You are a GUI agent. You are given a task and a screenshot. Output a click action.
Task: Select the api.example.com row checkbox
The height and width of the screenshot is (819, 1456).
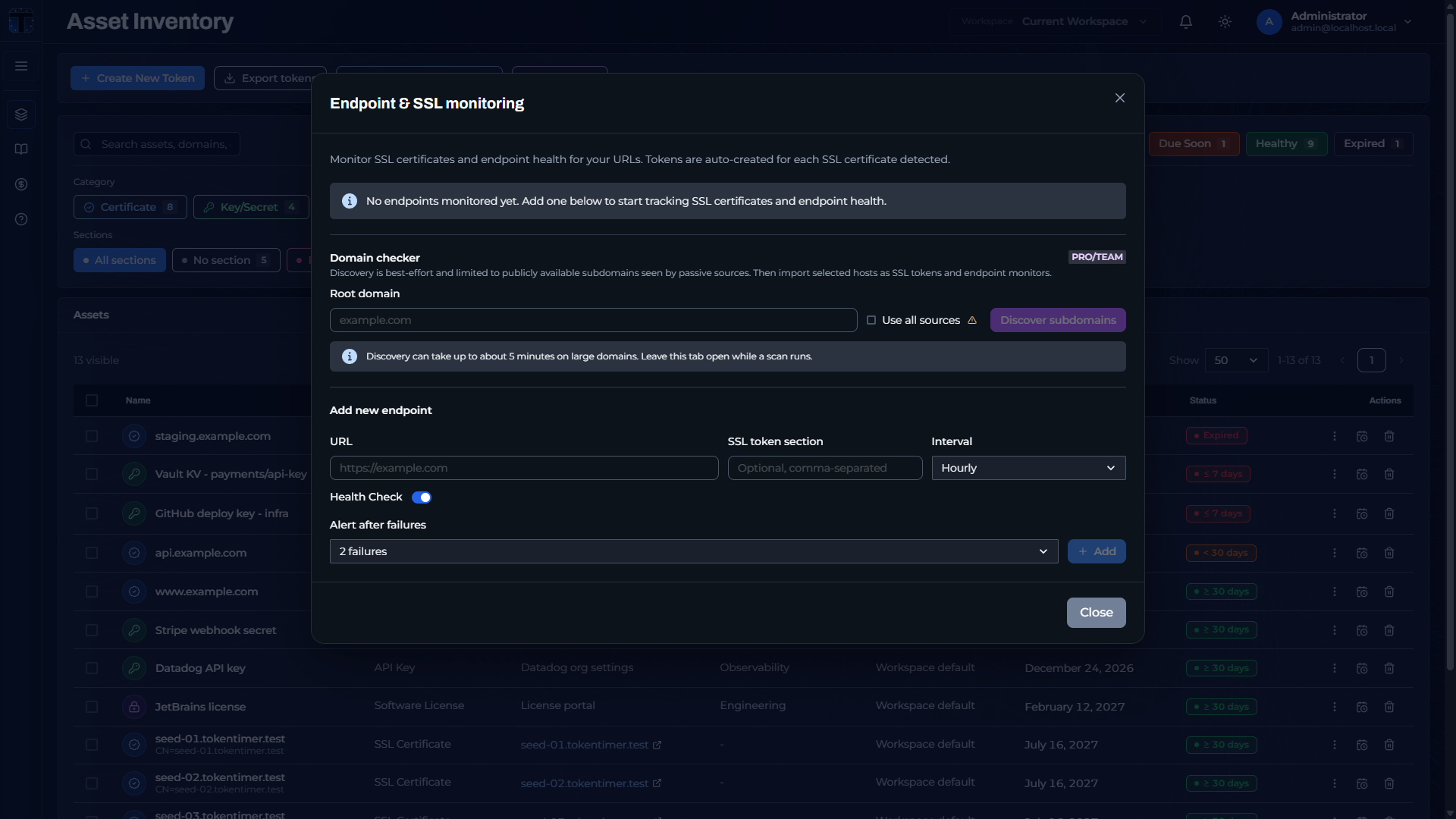pos(92,553)
